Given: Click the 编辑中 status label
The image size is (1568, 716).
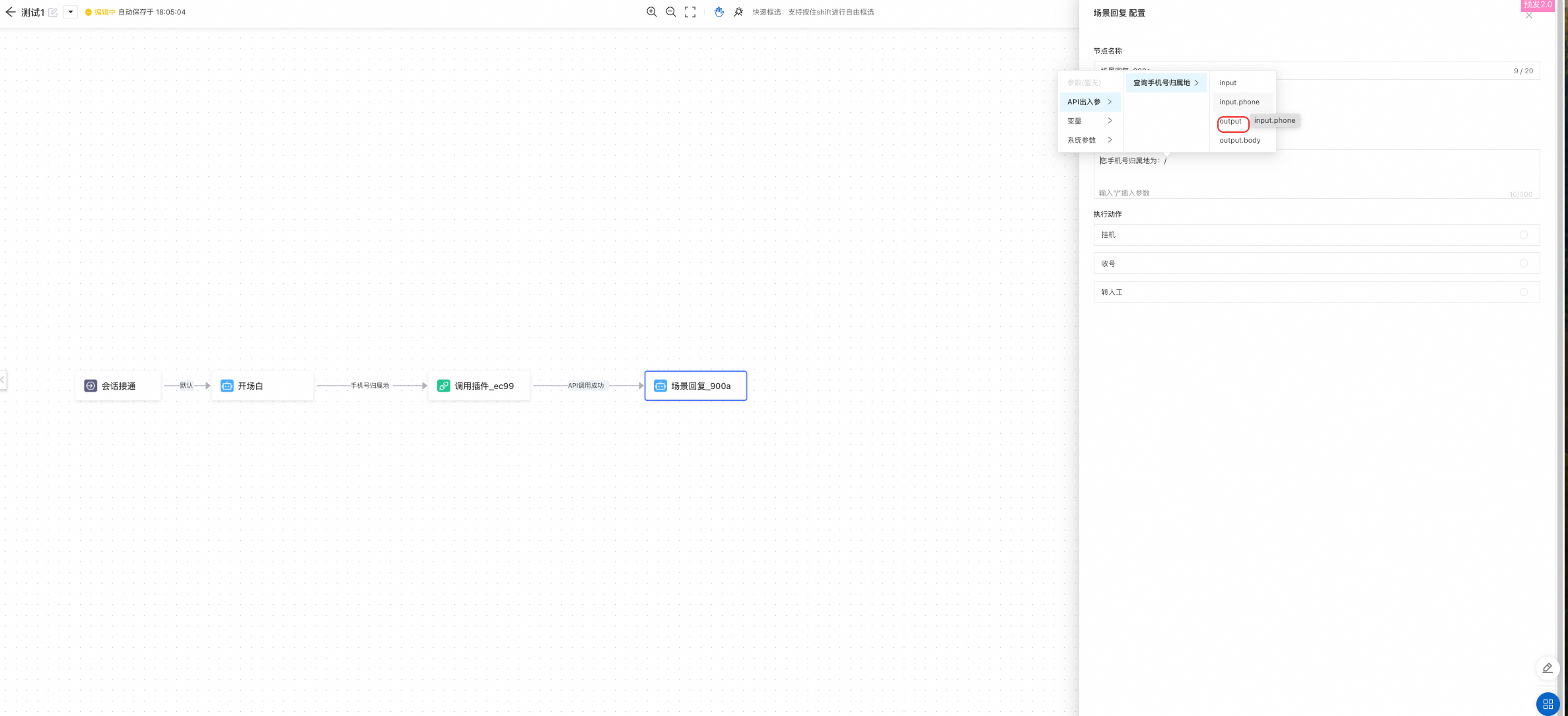Looking at the screenshot, I should [x=105, y=12].
